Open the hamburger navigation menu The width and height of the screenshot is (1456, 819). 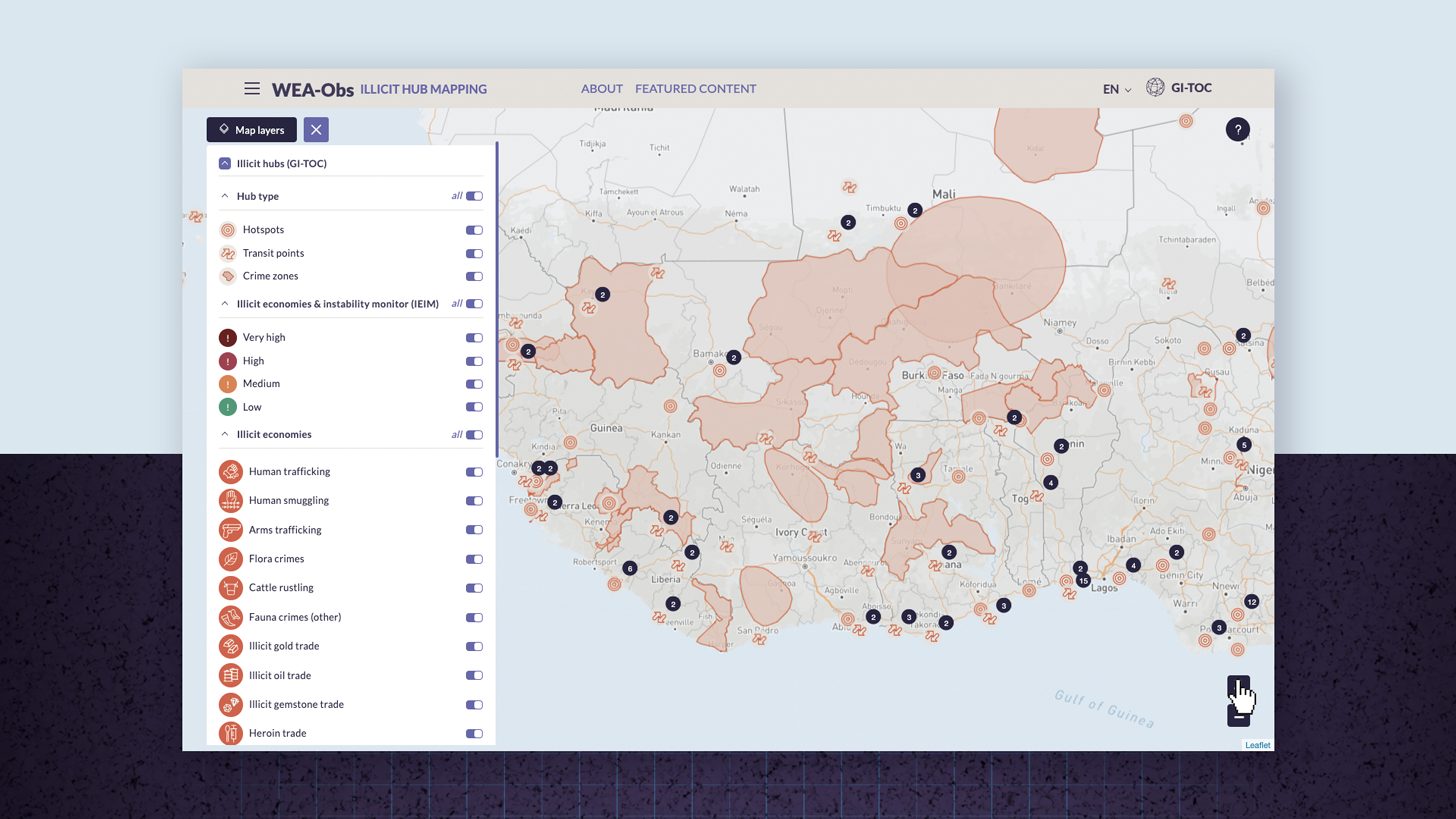coord(252,89)
